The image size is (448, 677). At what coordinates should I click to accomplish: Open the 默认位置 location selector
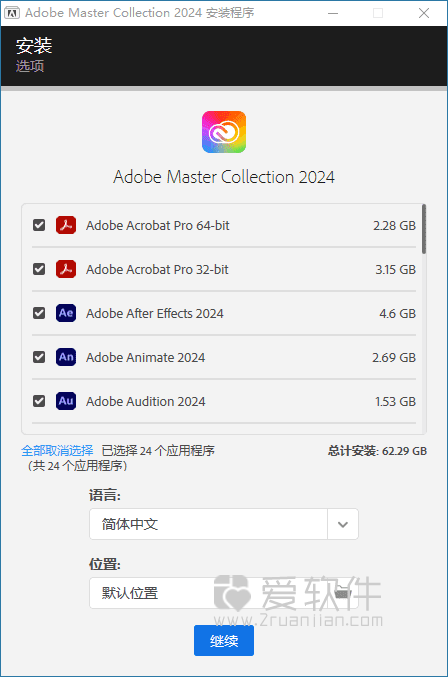(224, 593)
